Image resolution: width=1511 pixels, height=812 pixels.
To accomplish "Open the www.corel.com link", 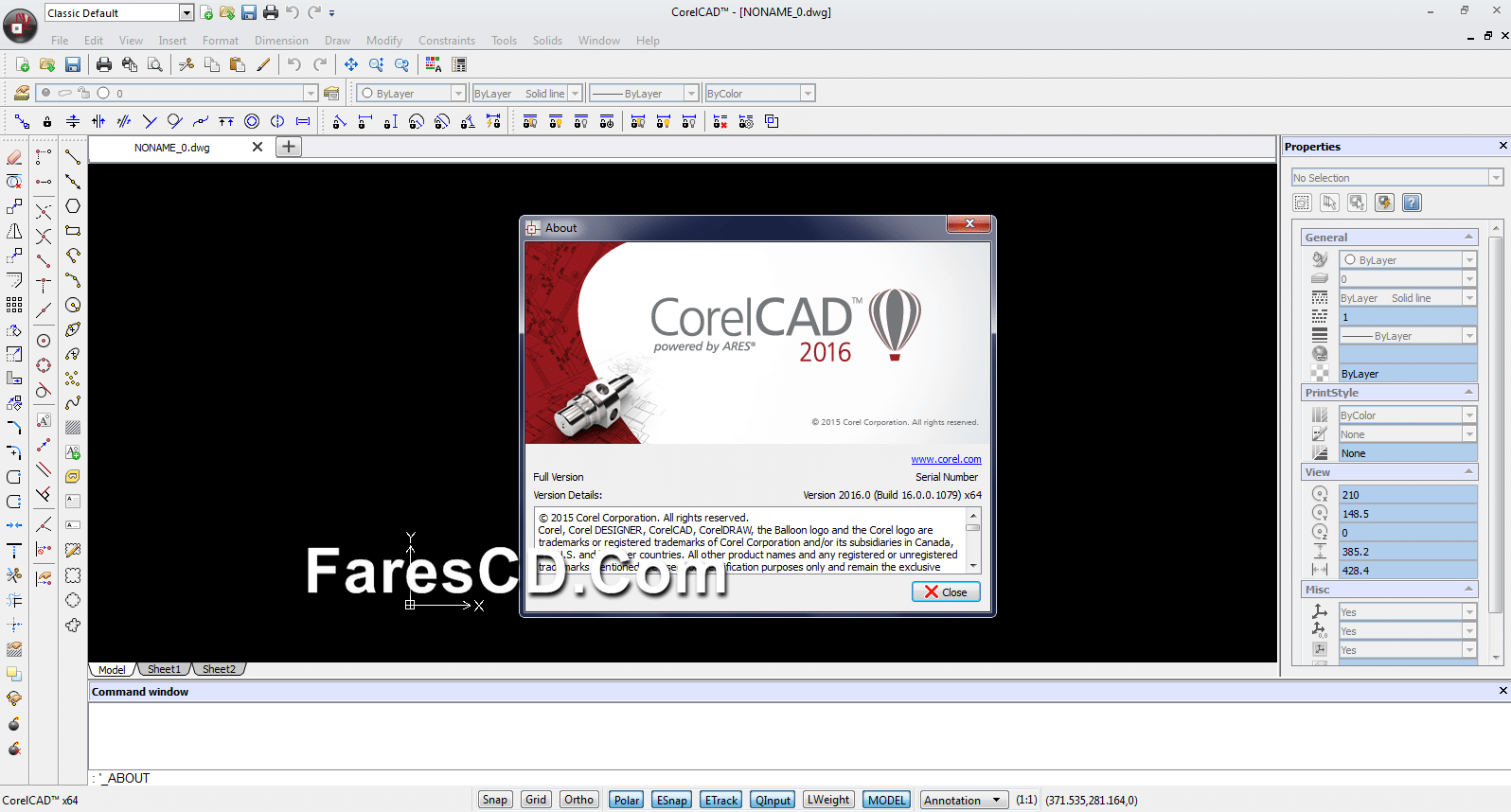I will coord(946,459).
